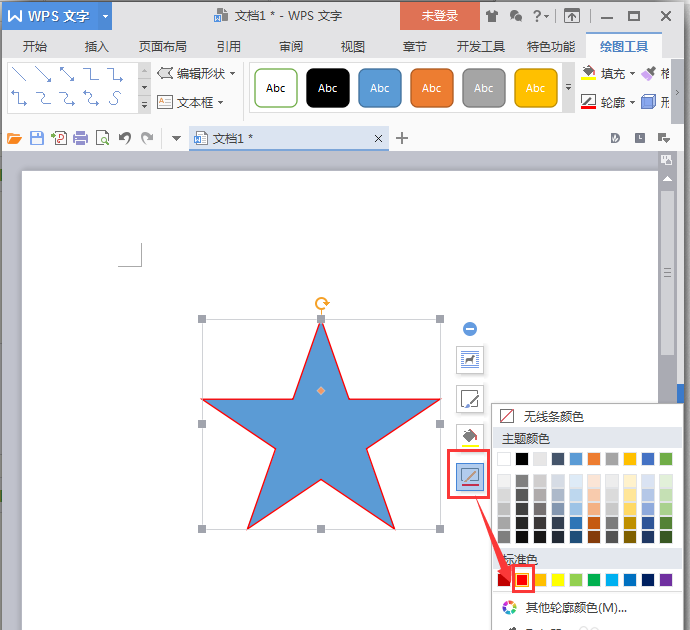Image resolution: width=690 pixels, height=630 pixels.
Task: Open 其他轮廓颜色(M)... option
Action: coord(576,607)
